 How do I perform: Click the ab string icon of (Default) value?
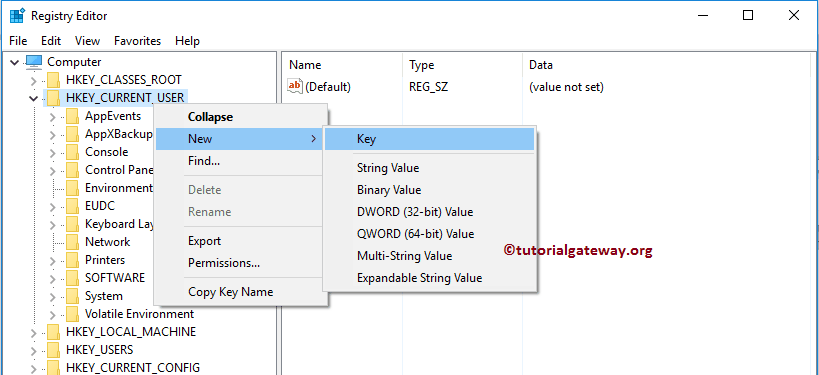[295, 87]
